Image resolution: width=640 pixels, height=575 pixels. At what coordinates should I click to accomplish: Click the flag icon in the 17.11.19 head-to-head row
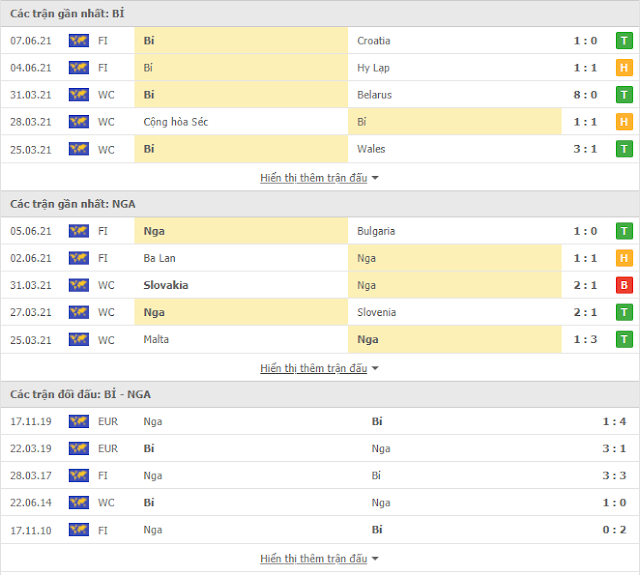79,422
